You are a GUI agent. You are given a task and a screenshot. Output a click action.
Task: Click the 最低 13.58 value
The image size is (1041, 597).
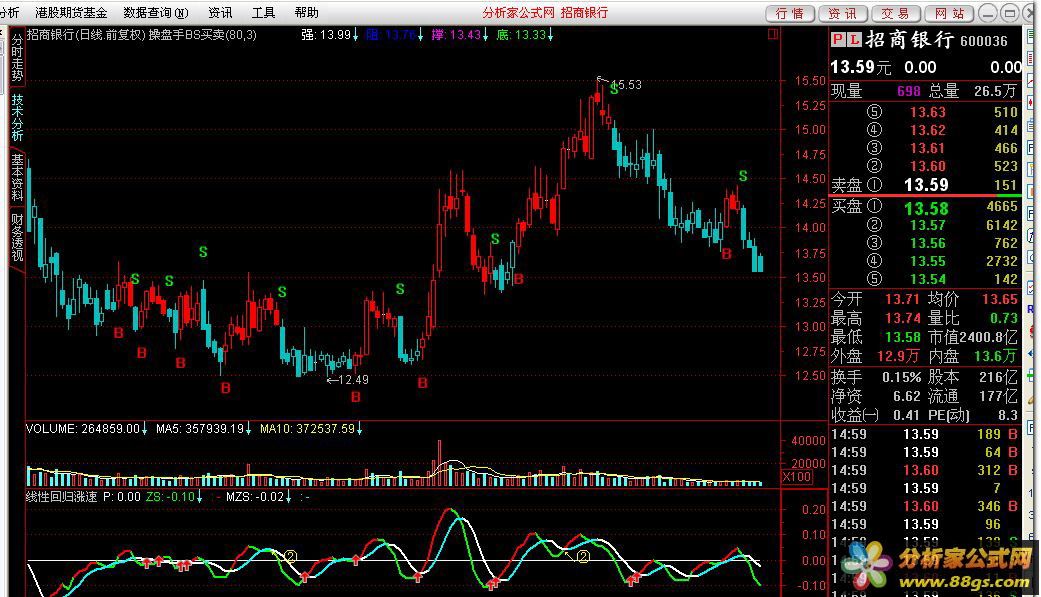click(x=904, y=337)
